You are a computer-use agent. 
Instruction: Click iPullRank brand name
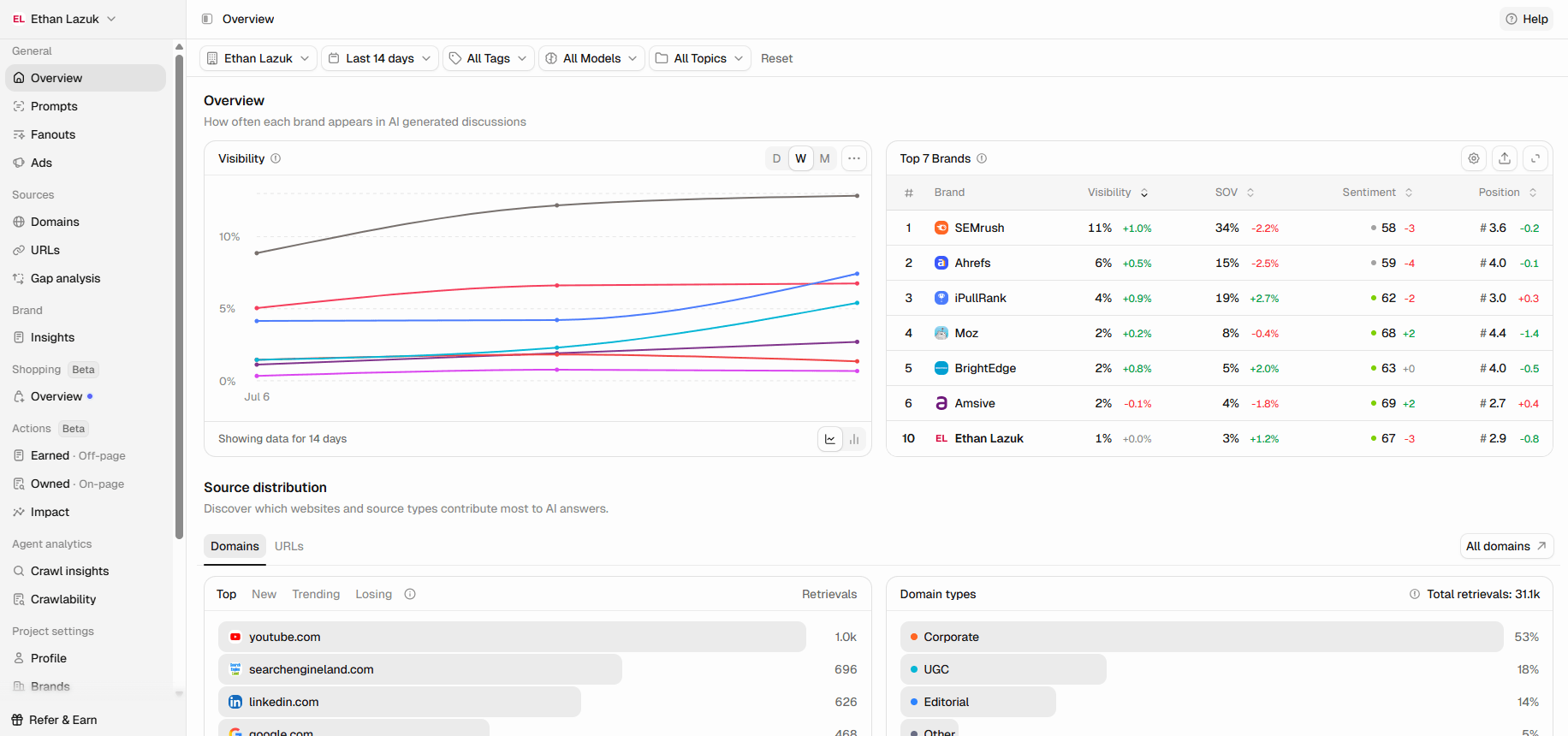[x=980, y=298]
